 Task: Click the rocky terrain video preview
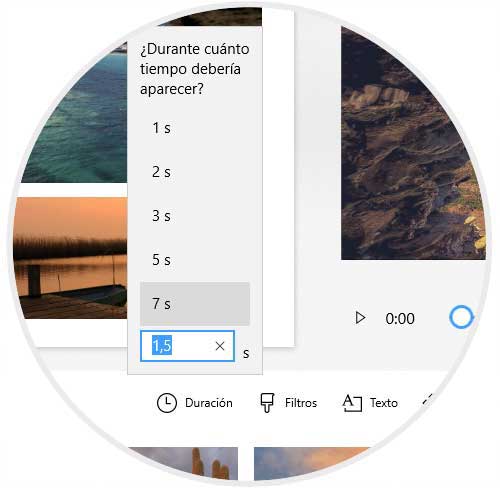pyautogui.click(x=413, y=143)
